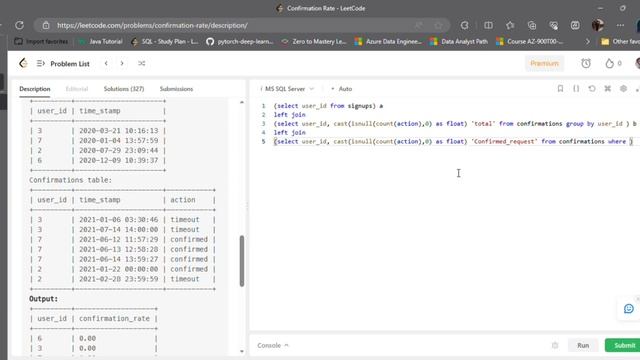Open editor settings gear icon

[623, 89]
